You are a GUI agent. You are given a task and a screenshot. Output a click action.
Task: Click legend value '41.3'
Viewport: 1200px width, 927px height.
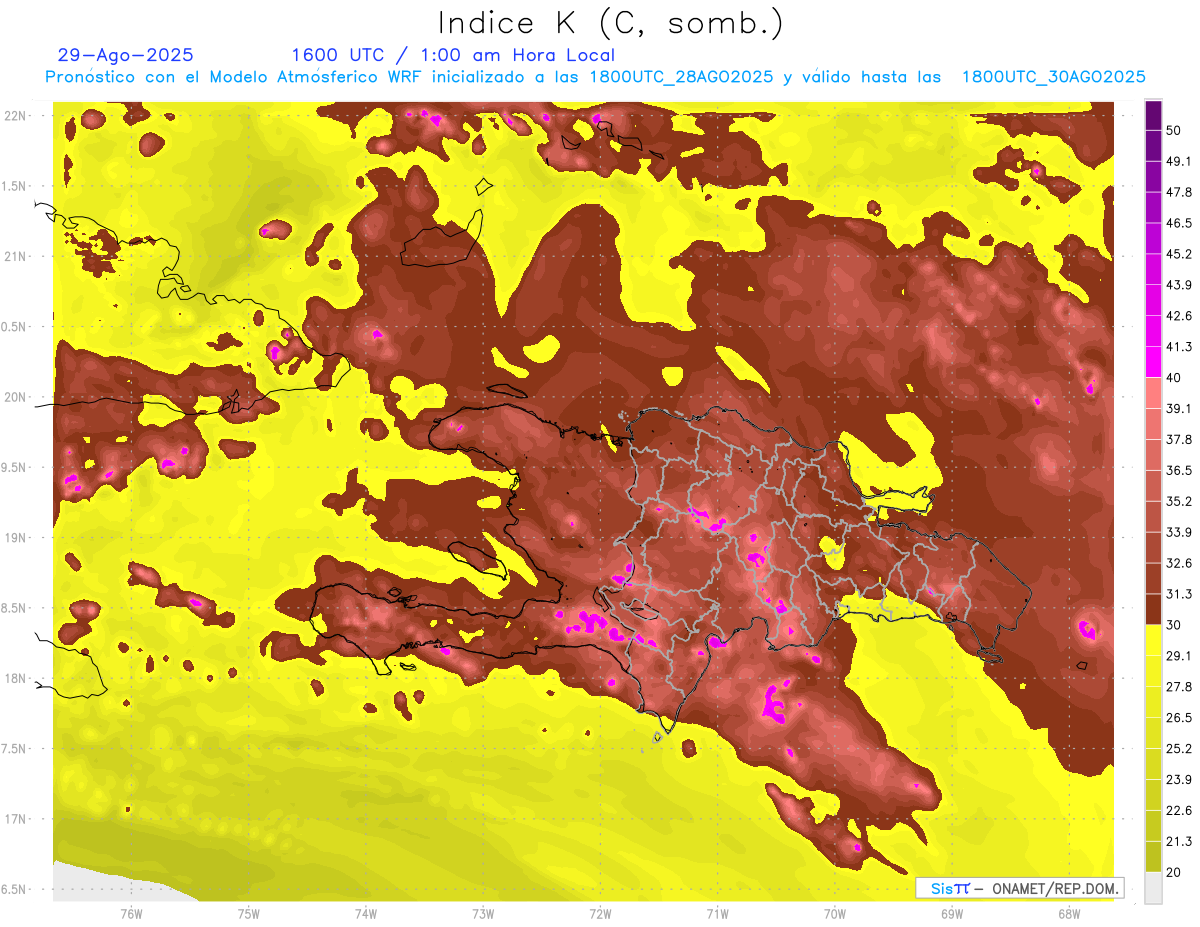[x=1178, y=347]
